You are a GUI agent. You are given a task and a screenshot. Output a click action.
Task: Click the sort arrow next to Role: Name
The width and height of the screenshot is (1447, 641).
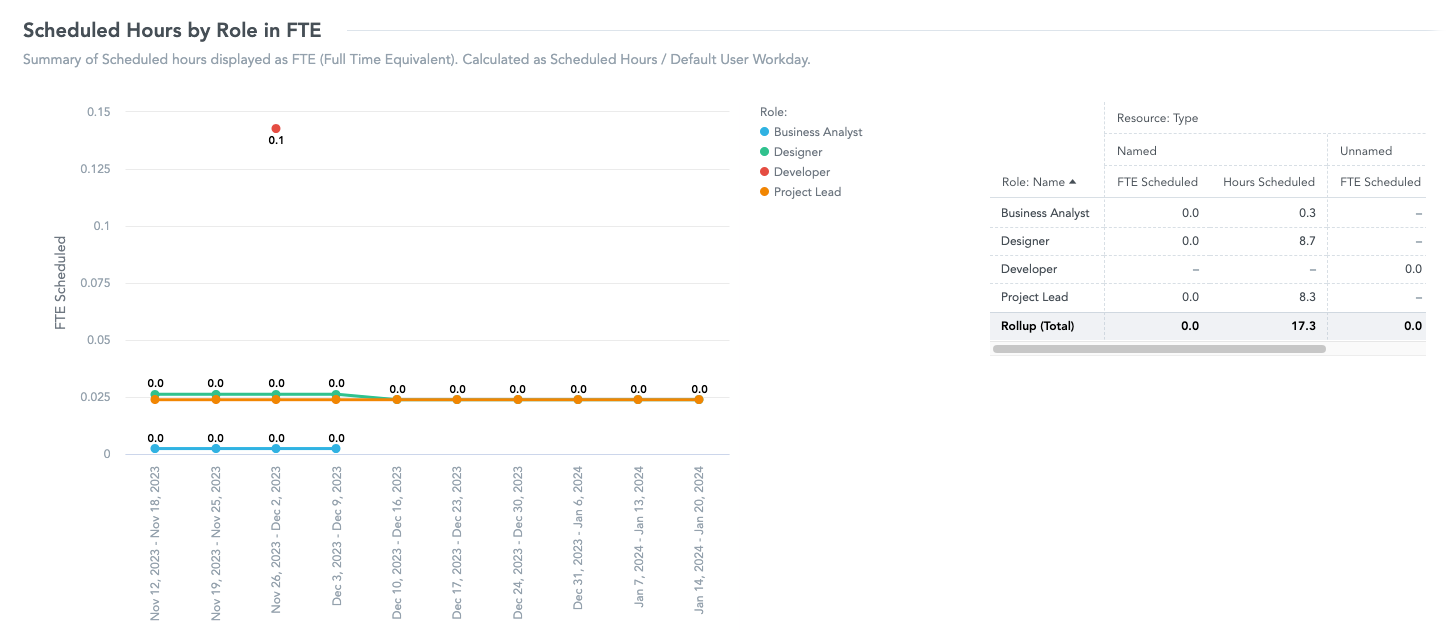[1073, 182]
